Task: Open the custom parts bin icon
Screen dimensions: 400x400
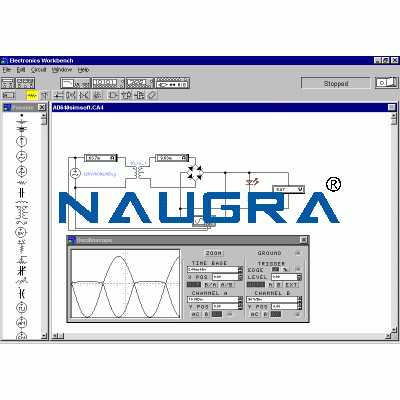Action: [x=9, y=95]
